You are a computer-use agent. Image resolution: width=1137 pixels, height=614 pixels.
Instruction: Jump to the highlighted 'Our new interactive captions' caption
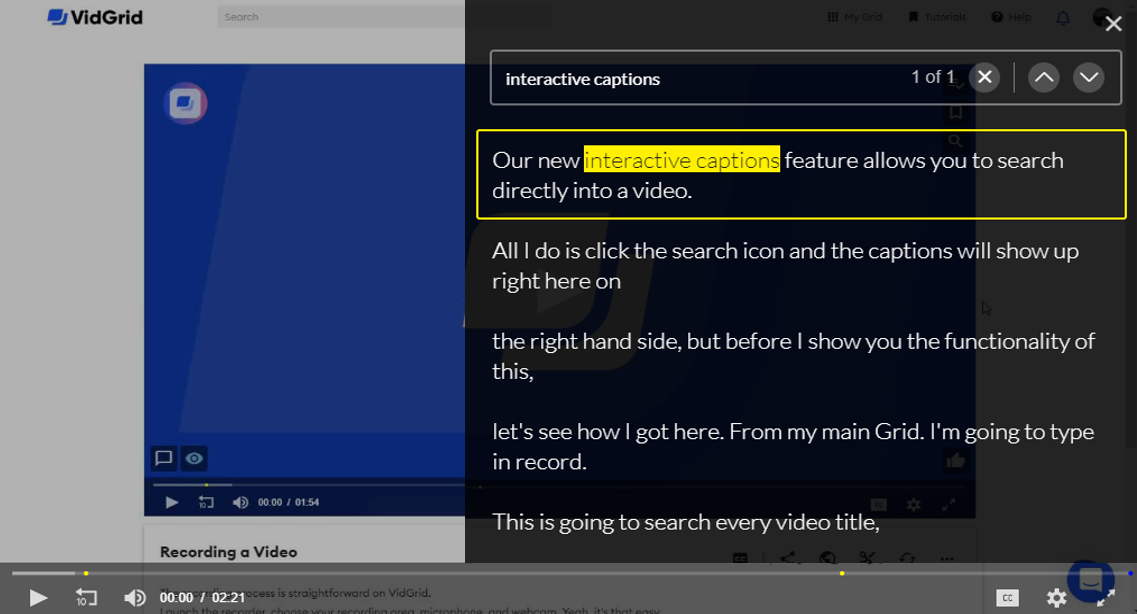pyautogui.click(x=801, y=175)
